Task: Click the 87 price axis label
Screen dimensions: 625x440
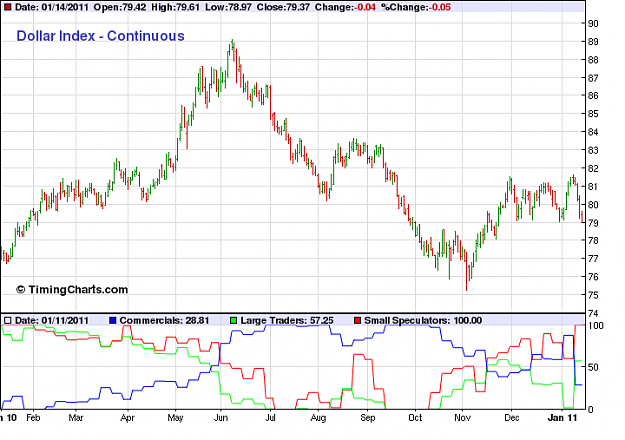Action: [x=593, y=78]
